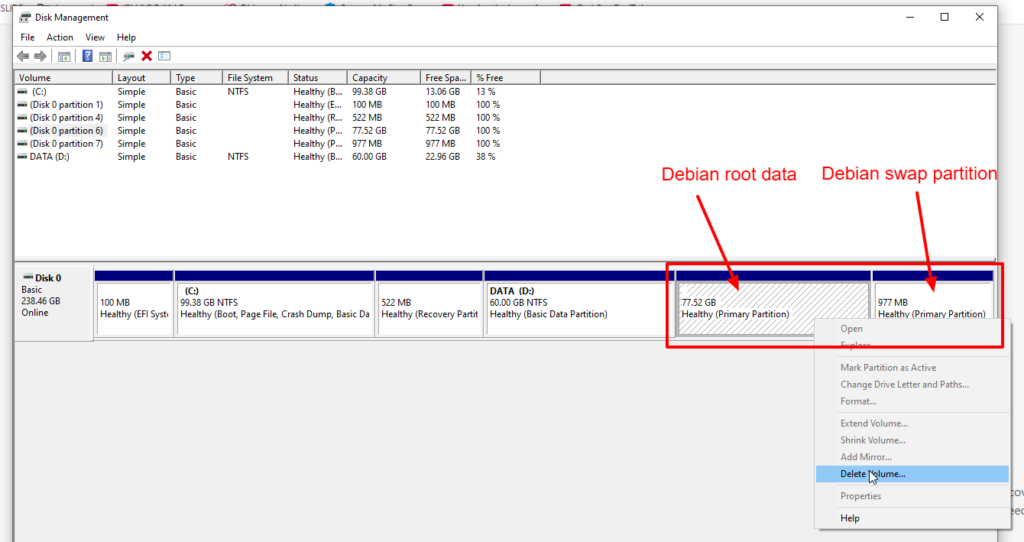Toggle Show/Hide Action Pane toolbar icon
This screenshot has height=542, width=1024.
[x=105, y=56]
